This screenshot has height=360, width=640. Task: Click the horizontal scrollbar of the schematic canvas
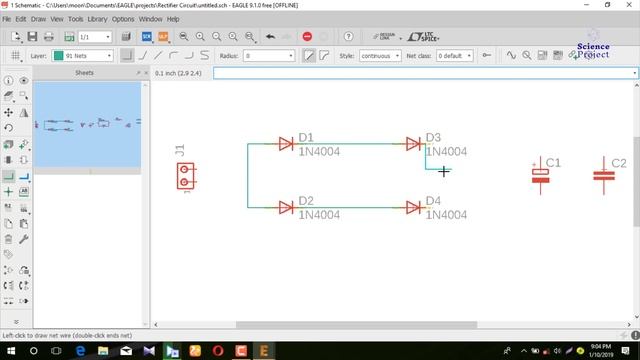click(356, 325)
